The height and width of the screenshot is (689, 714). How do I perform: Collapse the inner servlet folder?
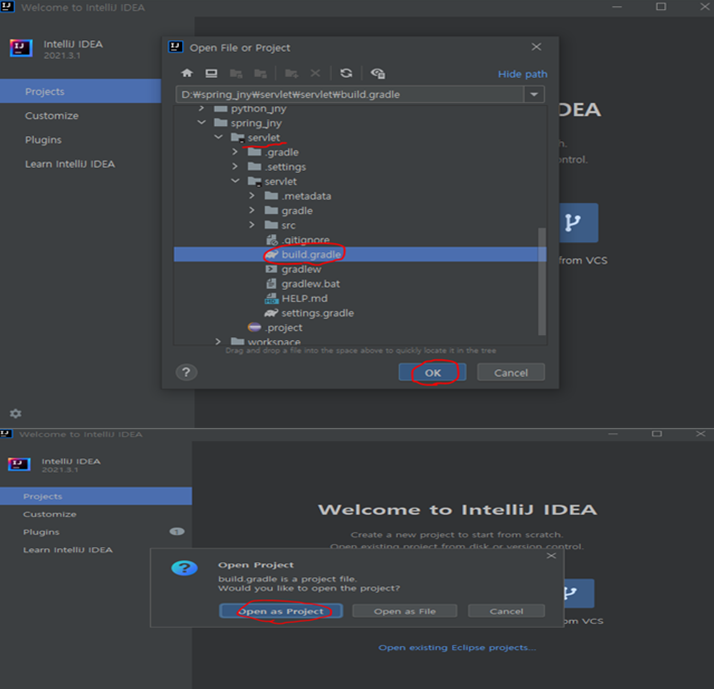235,181
